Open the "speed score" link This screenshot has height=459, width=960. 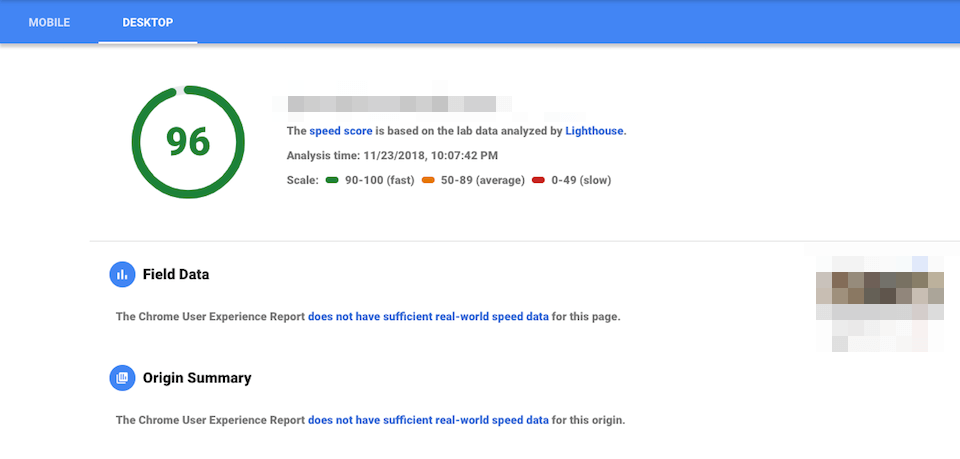tap(341, 130)
